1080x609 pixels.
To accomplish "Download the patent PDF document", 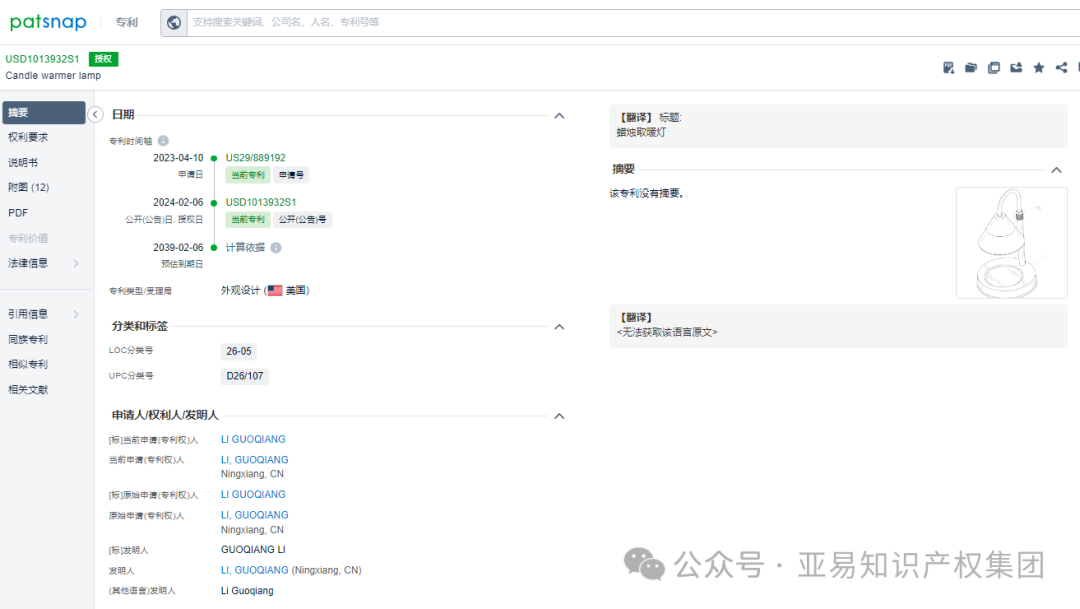I will tap(948, 67).
